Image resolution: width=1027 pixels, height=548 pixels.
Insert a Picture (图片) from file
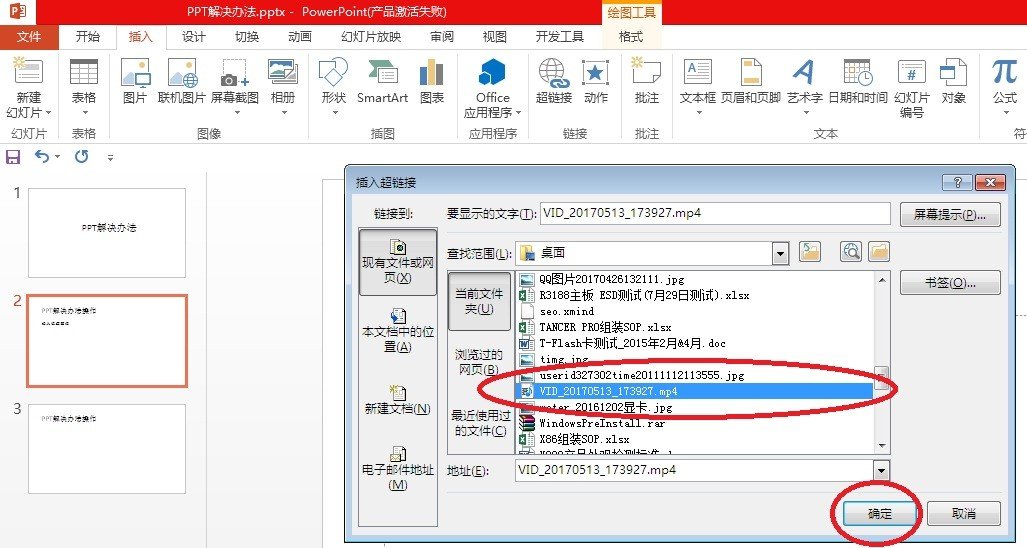136,82
